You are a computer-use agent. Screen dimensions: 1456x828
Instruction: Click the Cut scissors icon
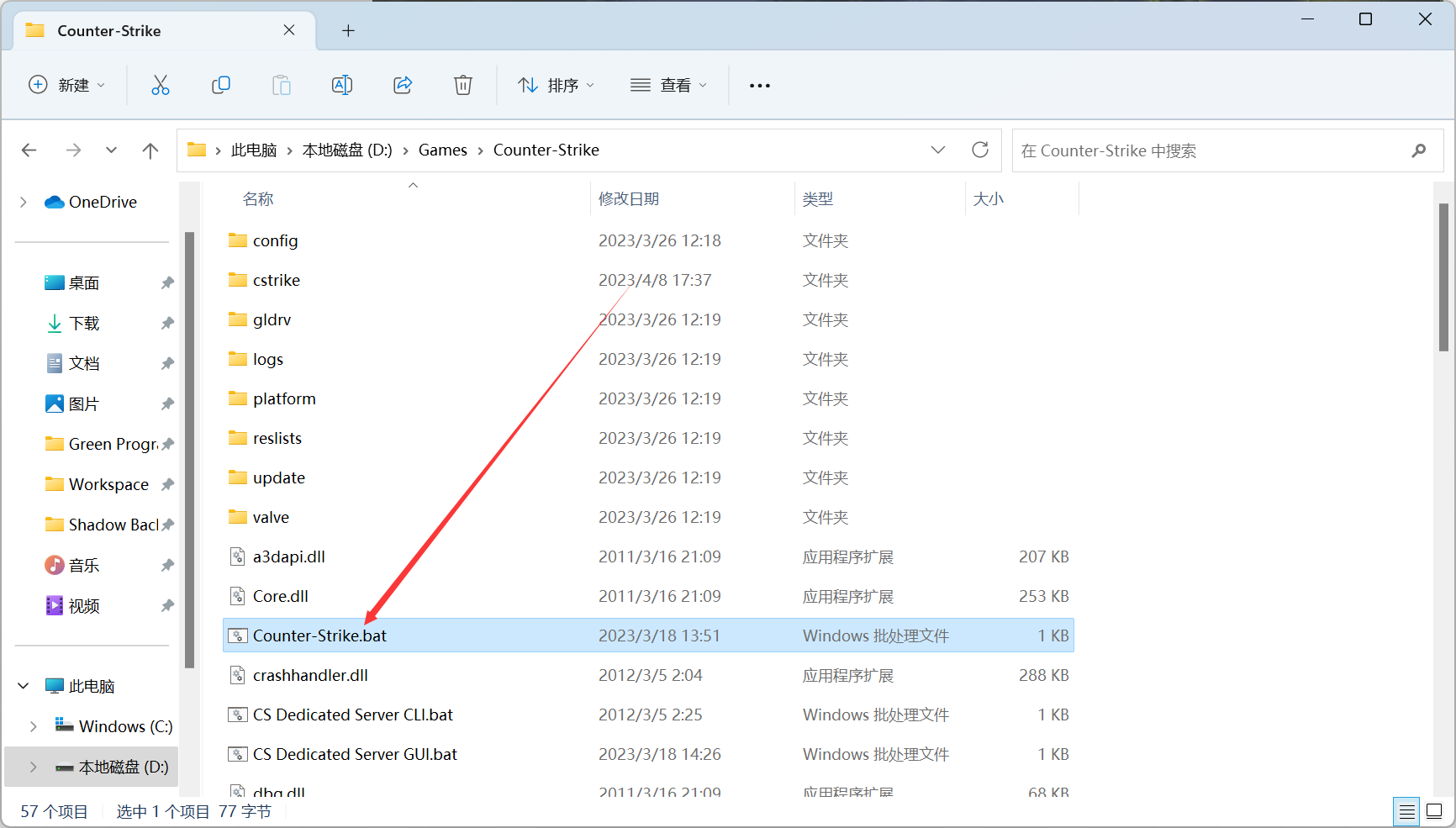pyautogui.click(x=160, y=85)
